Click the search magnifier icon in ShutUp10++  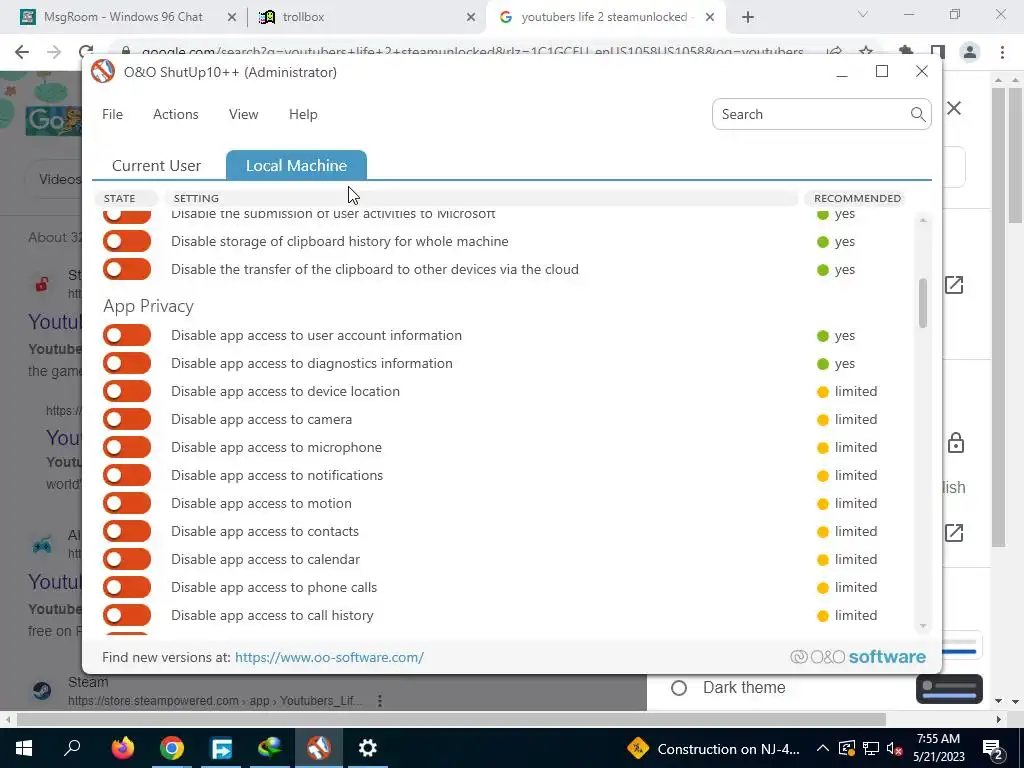(x=917, y=114)
